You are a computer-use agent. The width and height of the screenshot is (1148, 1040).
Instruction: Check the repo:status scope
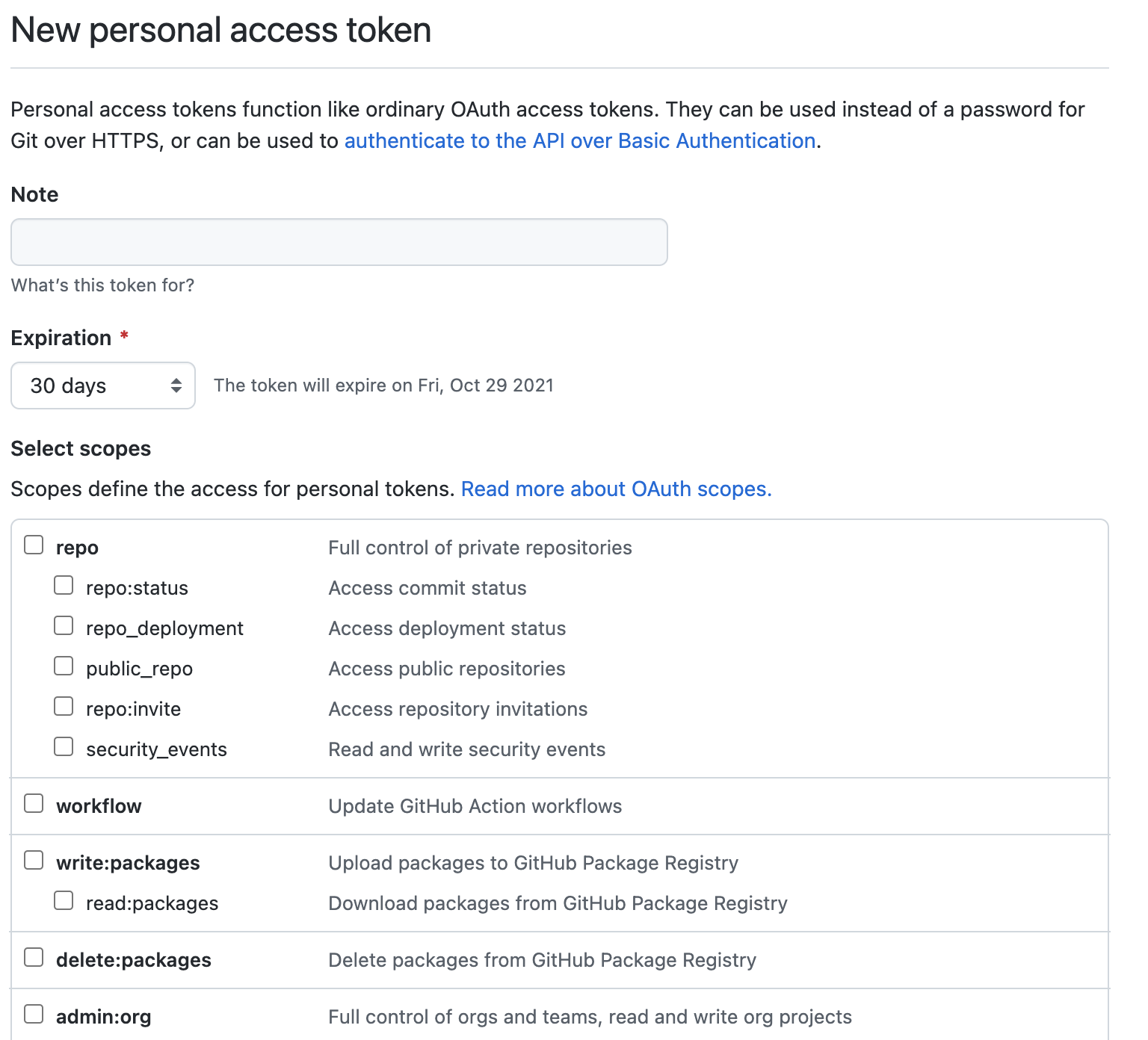tap(64, 585)
